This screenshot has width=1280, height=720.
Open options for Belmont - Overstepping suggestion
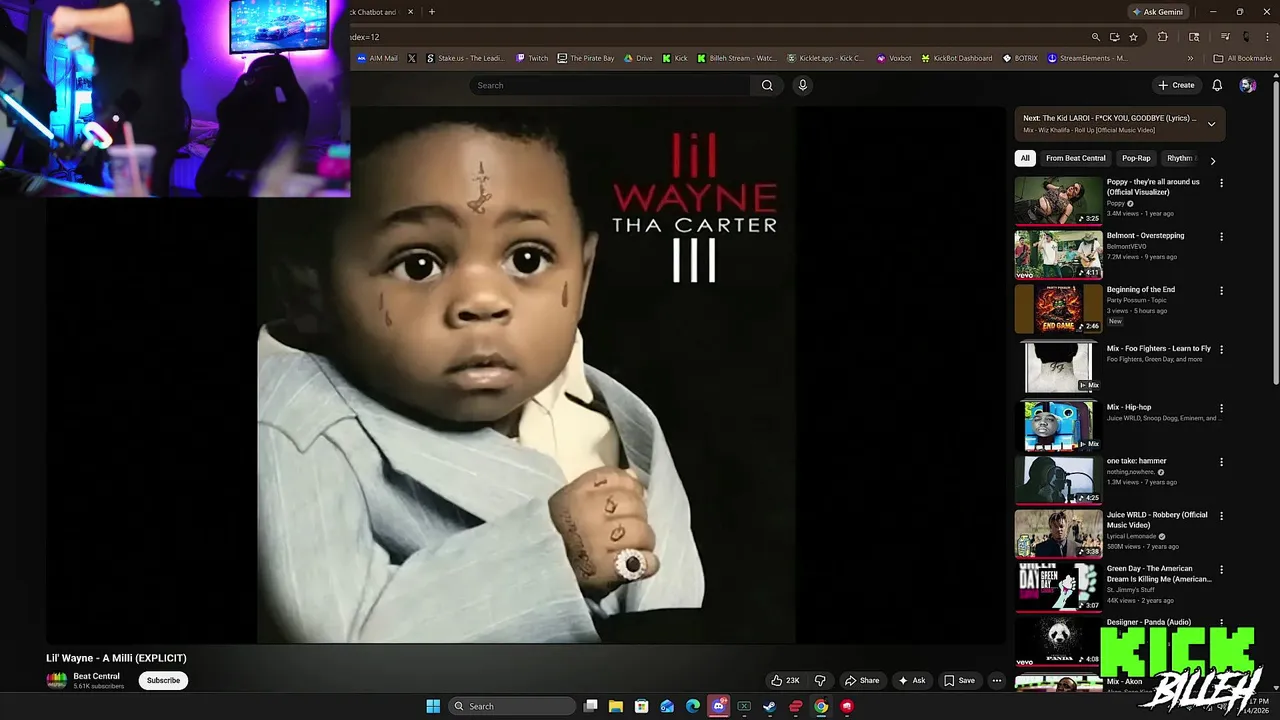(x=1221, y=237)
